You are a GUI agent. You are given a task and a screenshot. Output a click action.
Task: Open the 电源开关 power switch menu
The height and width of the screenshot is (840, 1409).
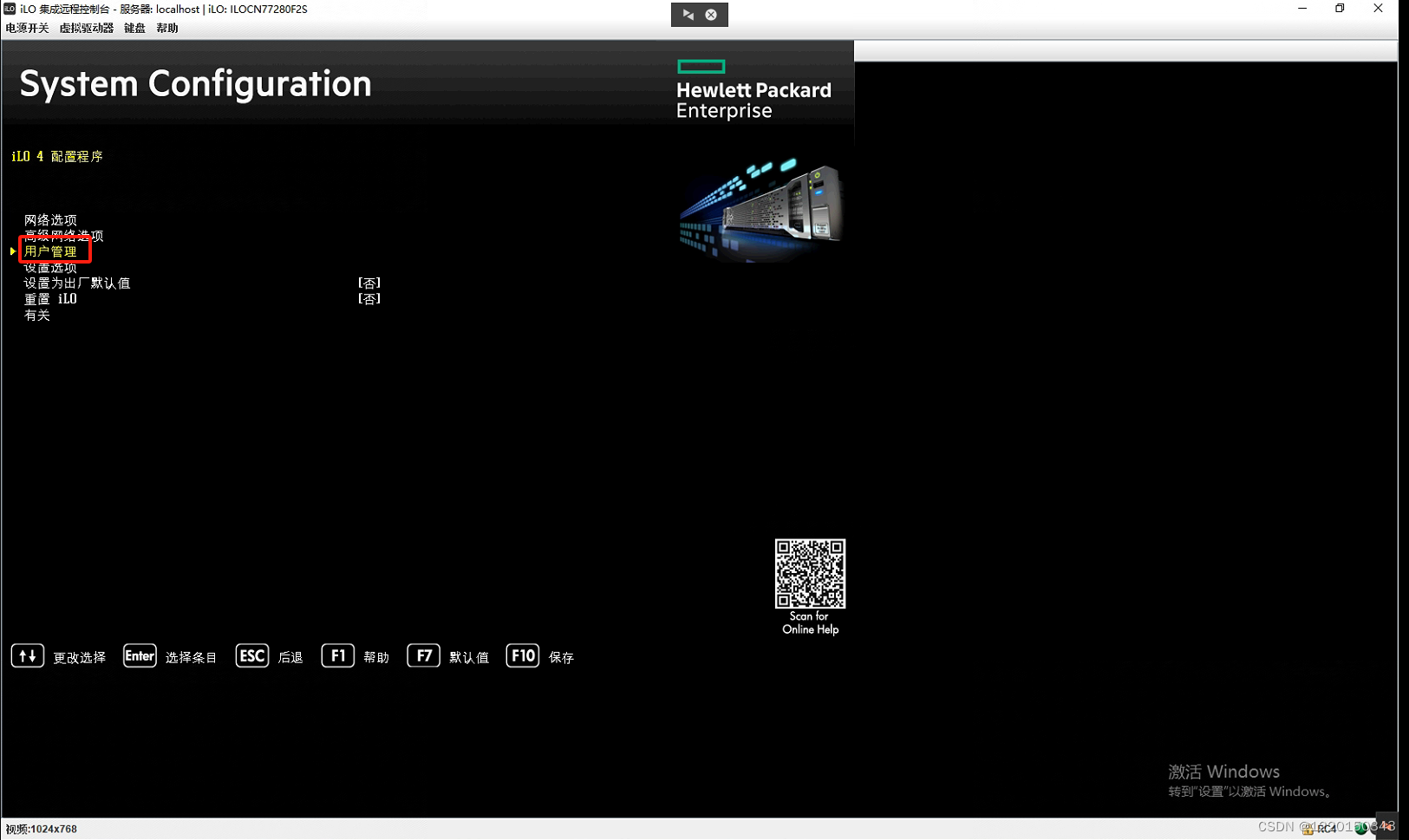click(27, 28)
